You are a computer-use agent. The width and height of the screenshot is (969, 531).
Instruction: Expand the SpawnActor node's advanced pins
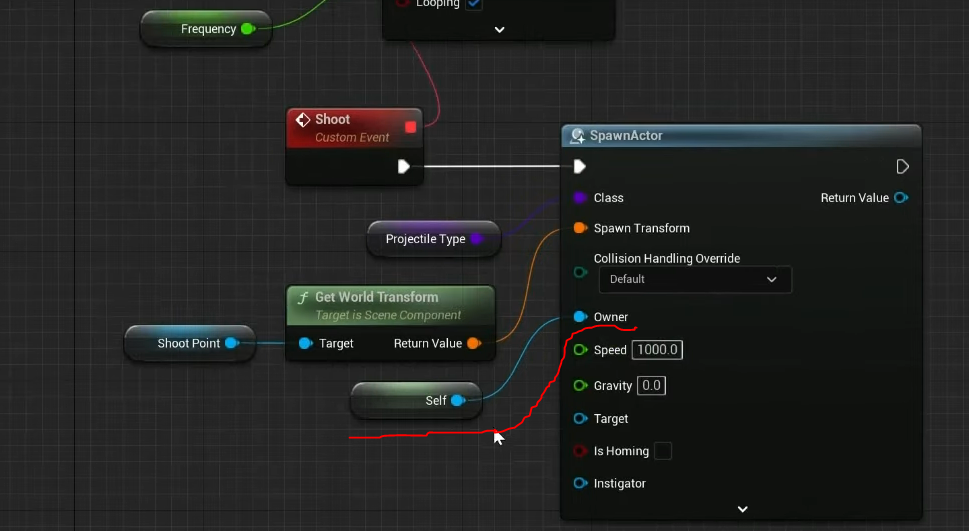(x=742, y=509)
